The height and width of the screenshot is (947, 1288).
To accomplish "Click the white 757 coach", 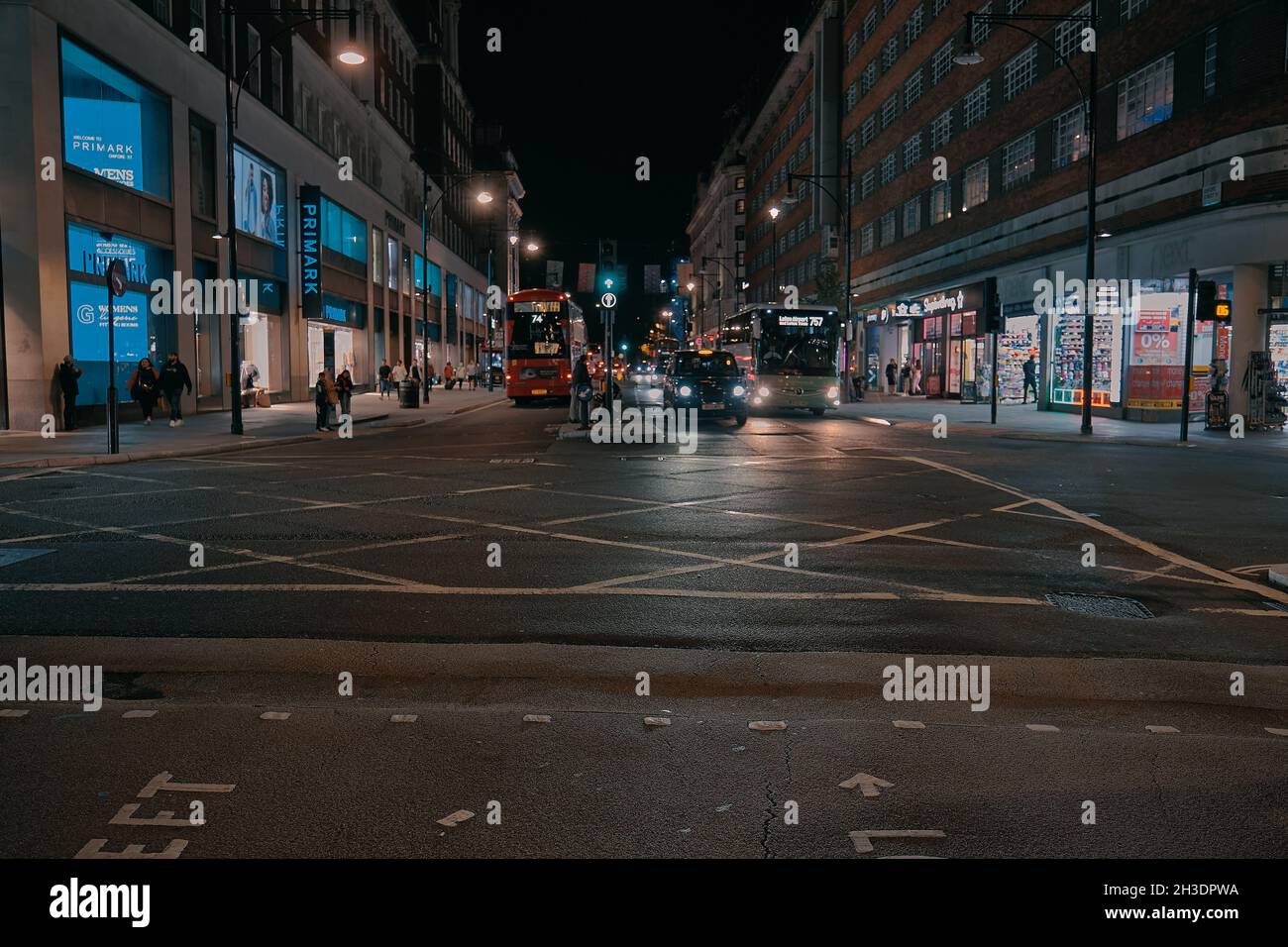I will coord(784,358).
